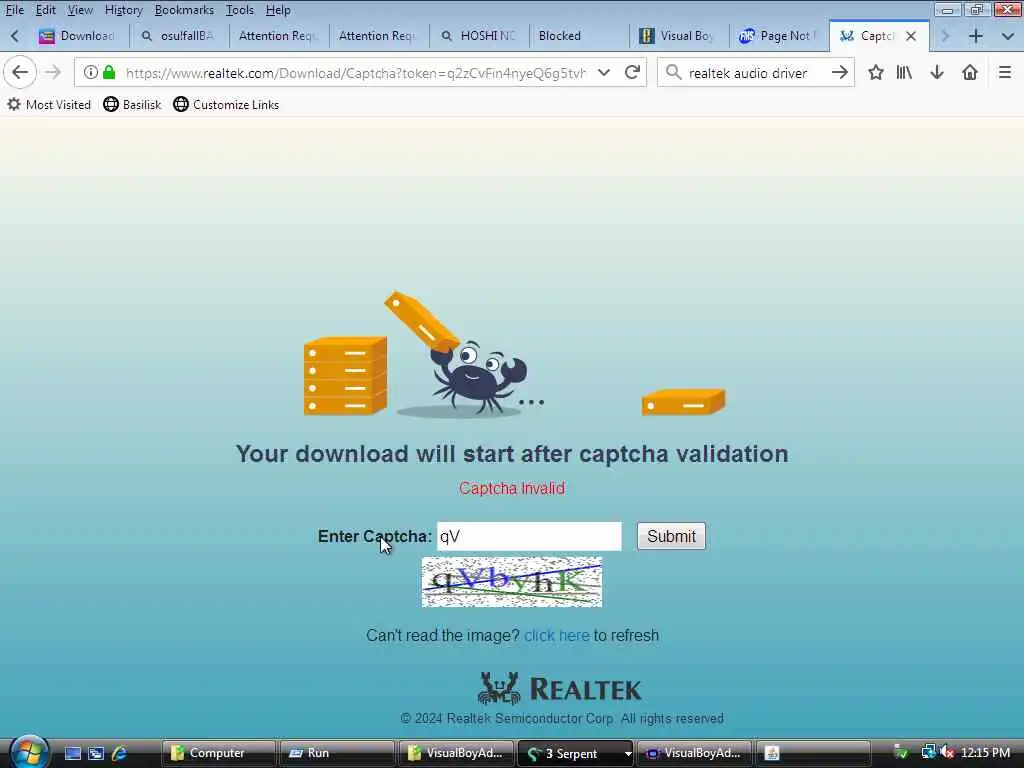This screenshot has width=1024, height=768.
Task: List all tabs with the chevron dropdown
Action: point(1007,36)
